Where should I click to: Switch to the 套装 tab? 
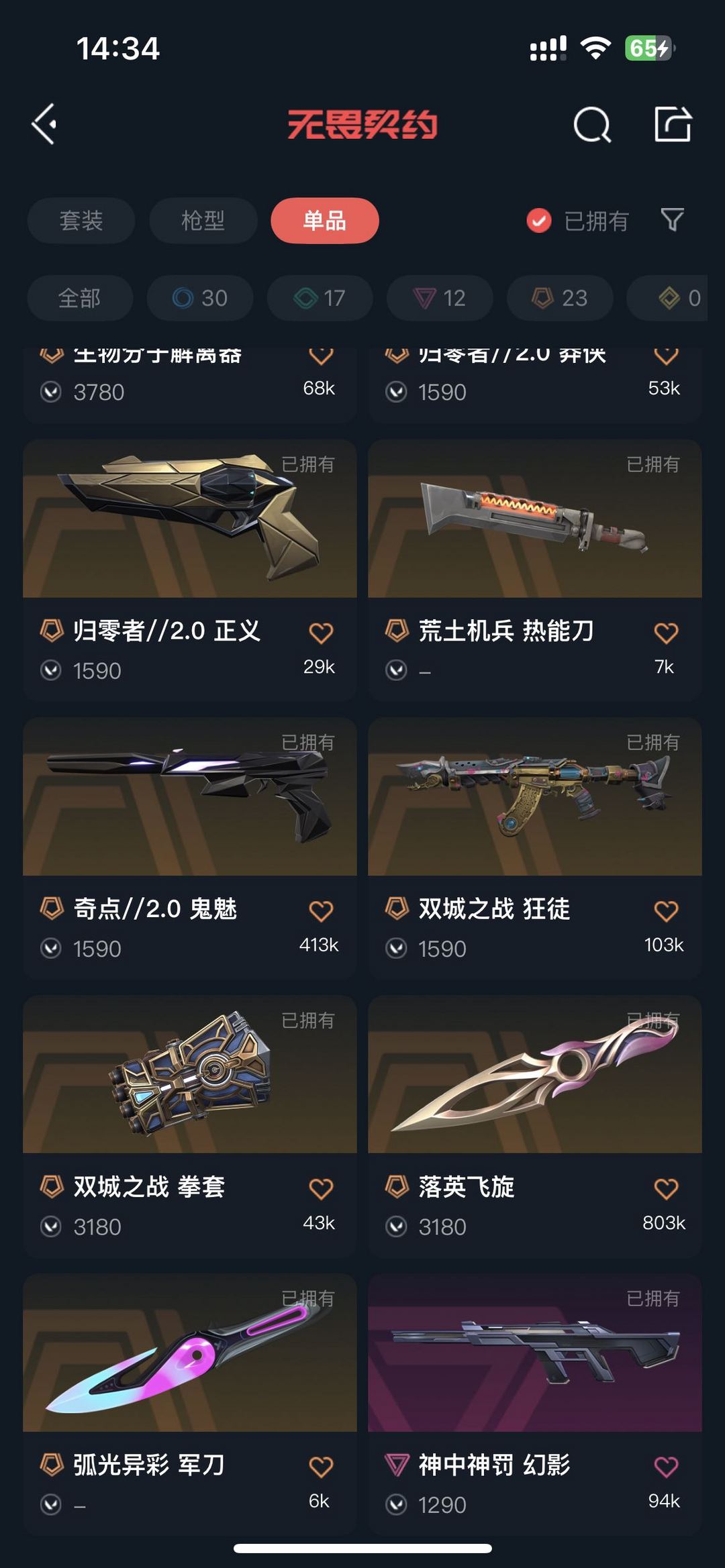click(x=81, y=221)
